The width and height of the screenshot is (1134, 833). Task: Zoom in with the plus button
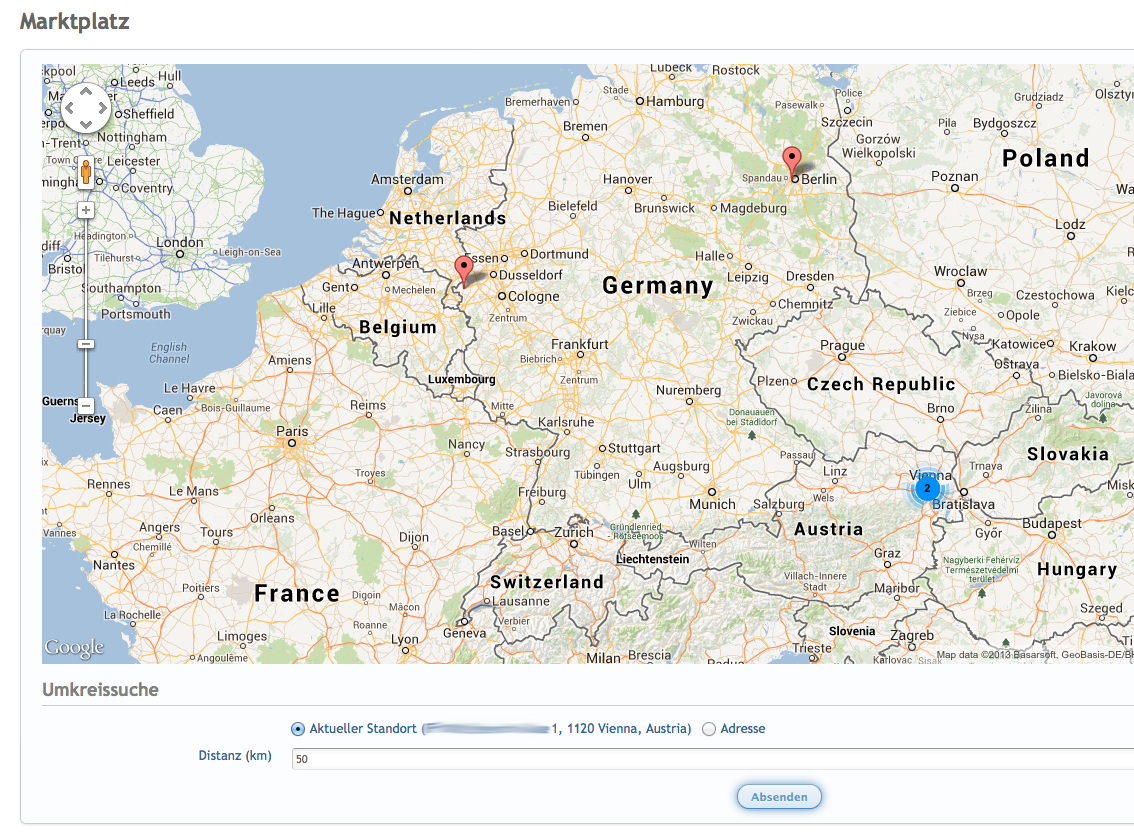86,210
